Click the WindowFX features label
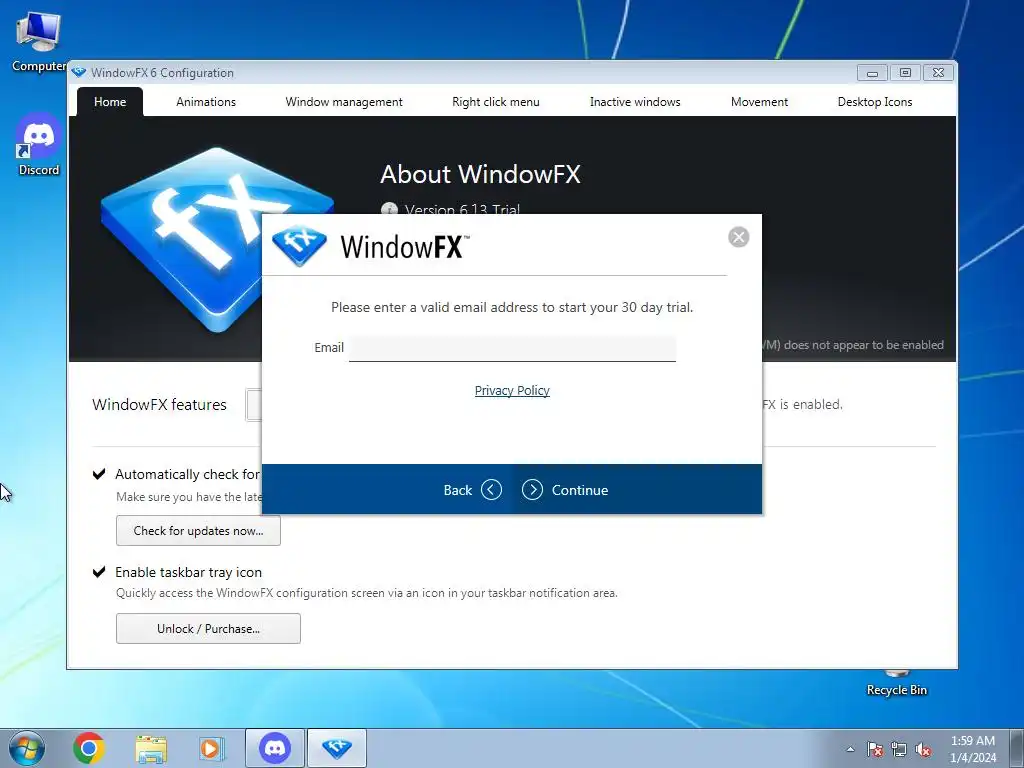 159,405
